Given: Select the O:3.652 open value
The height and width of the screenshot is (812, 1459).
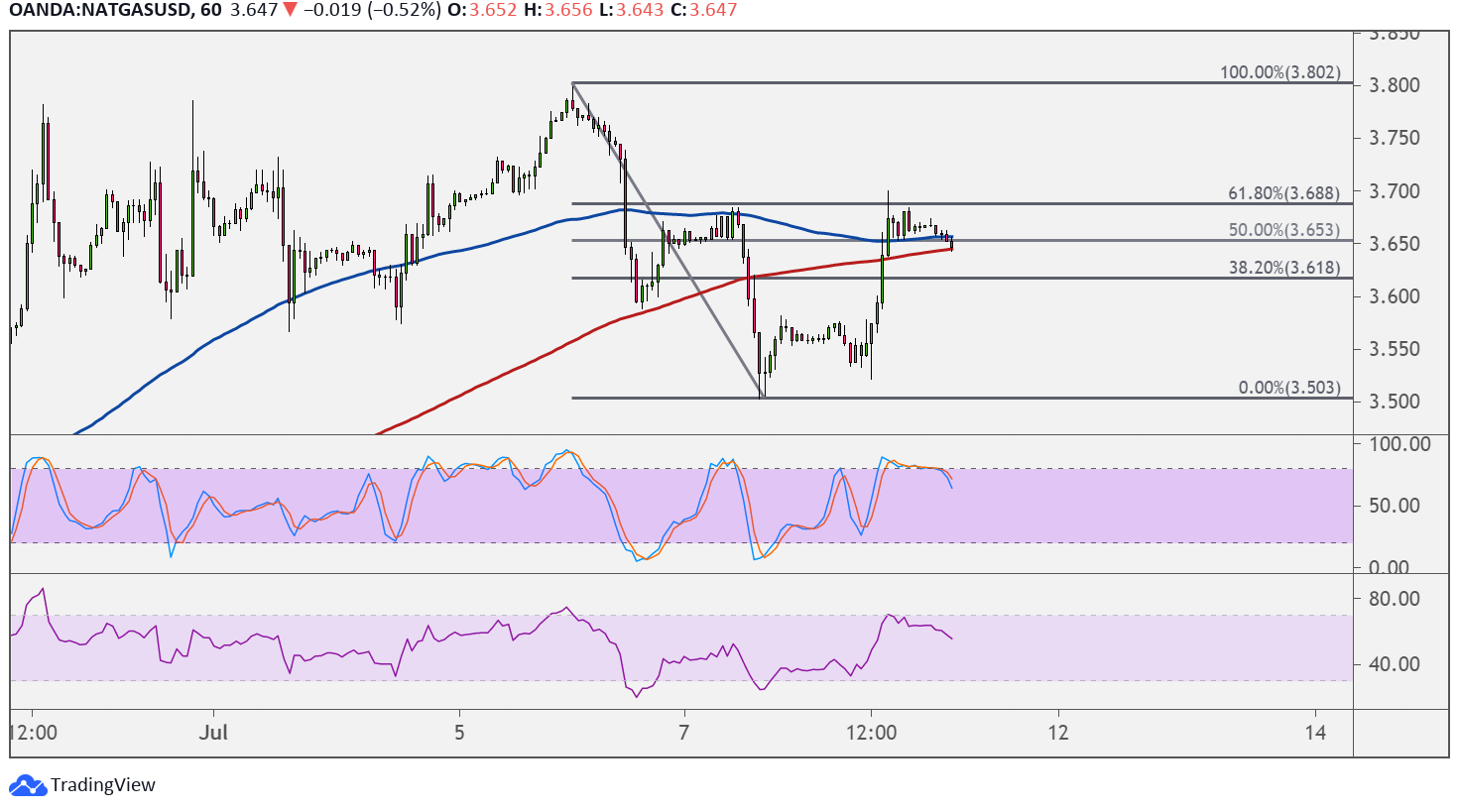Looking at the screenshot, I should click(481, 10).
